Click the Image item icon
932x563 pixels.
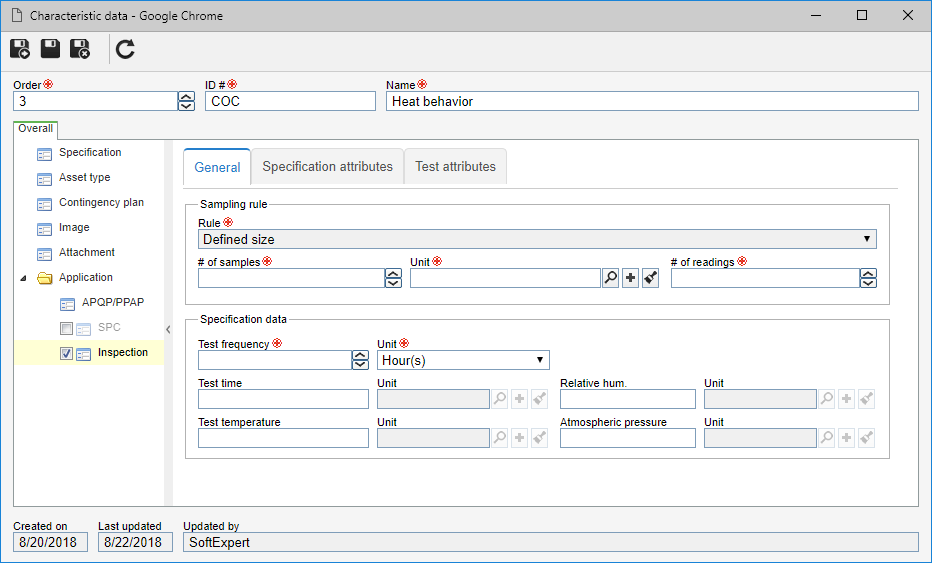(x=45, y=229)
